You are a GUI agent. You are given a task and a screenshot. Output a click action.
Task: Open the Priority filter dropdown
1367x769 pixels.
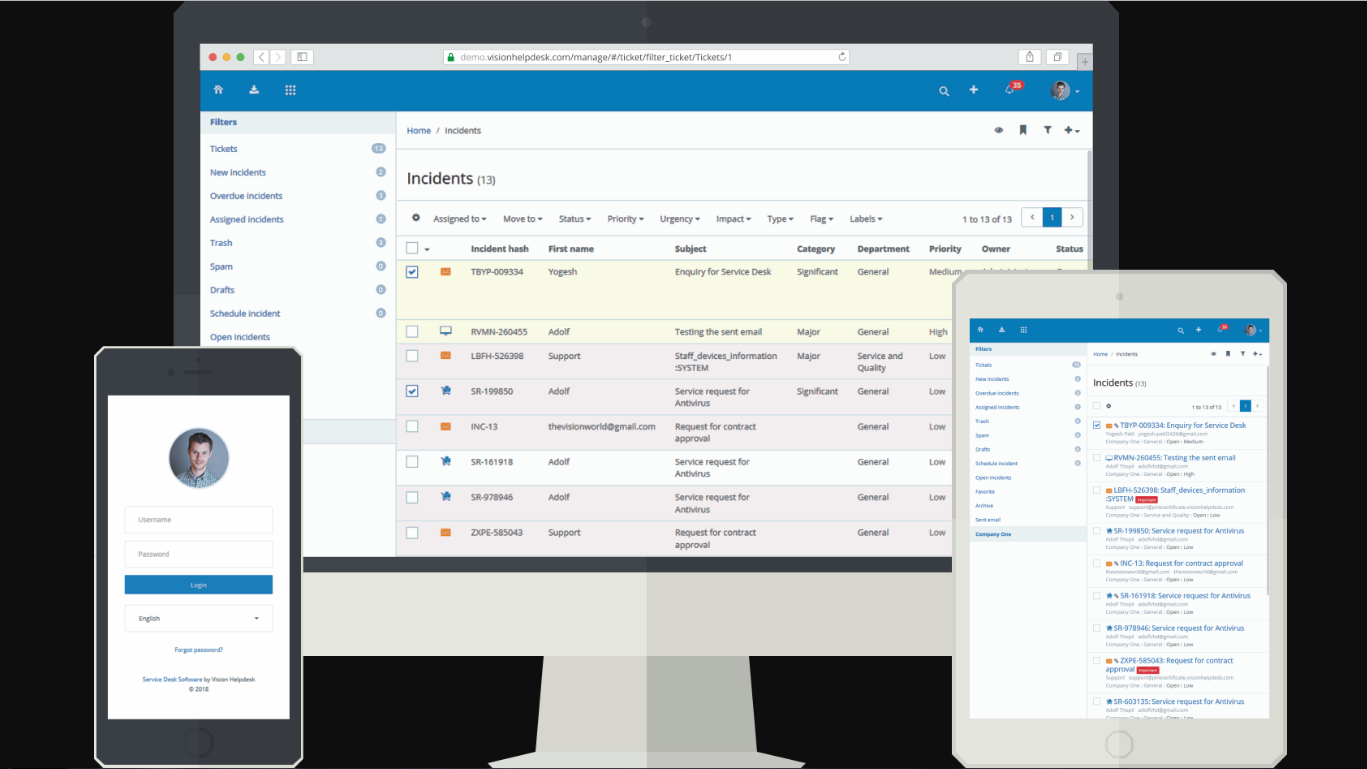[625, 219]
